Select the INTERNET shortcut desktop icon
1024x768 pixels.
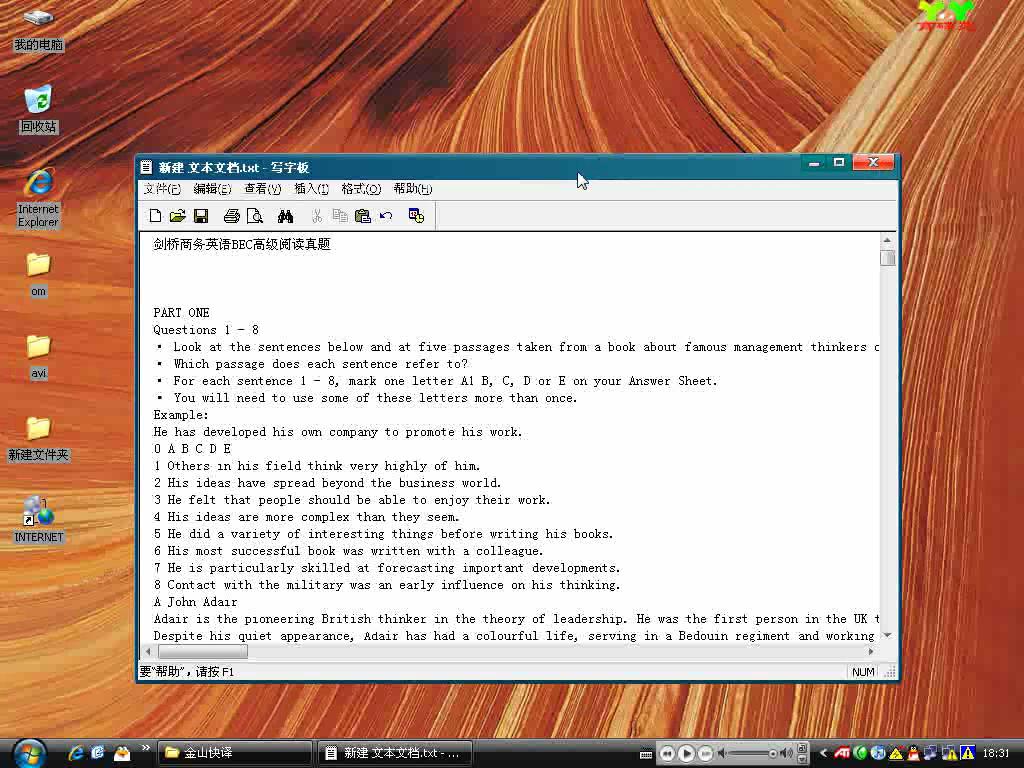pos(39,520)
